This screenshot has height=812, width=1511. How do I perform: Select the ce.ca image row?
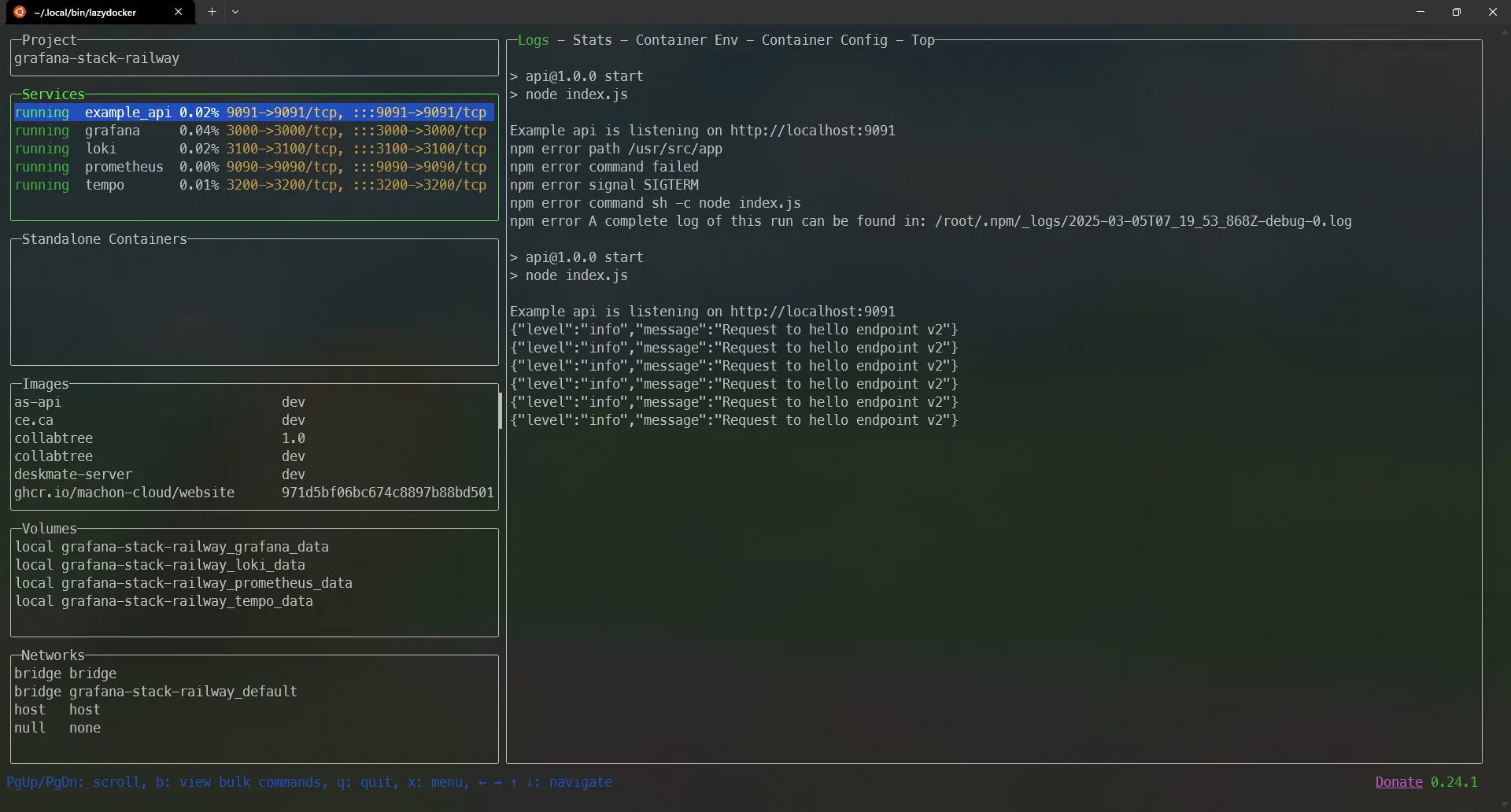click(x=253, y=420)
